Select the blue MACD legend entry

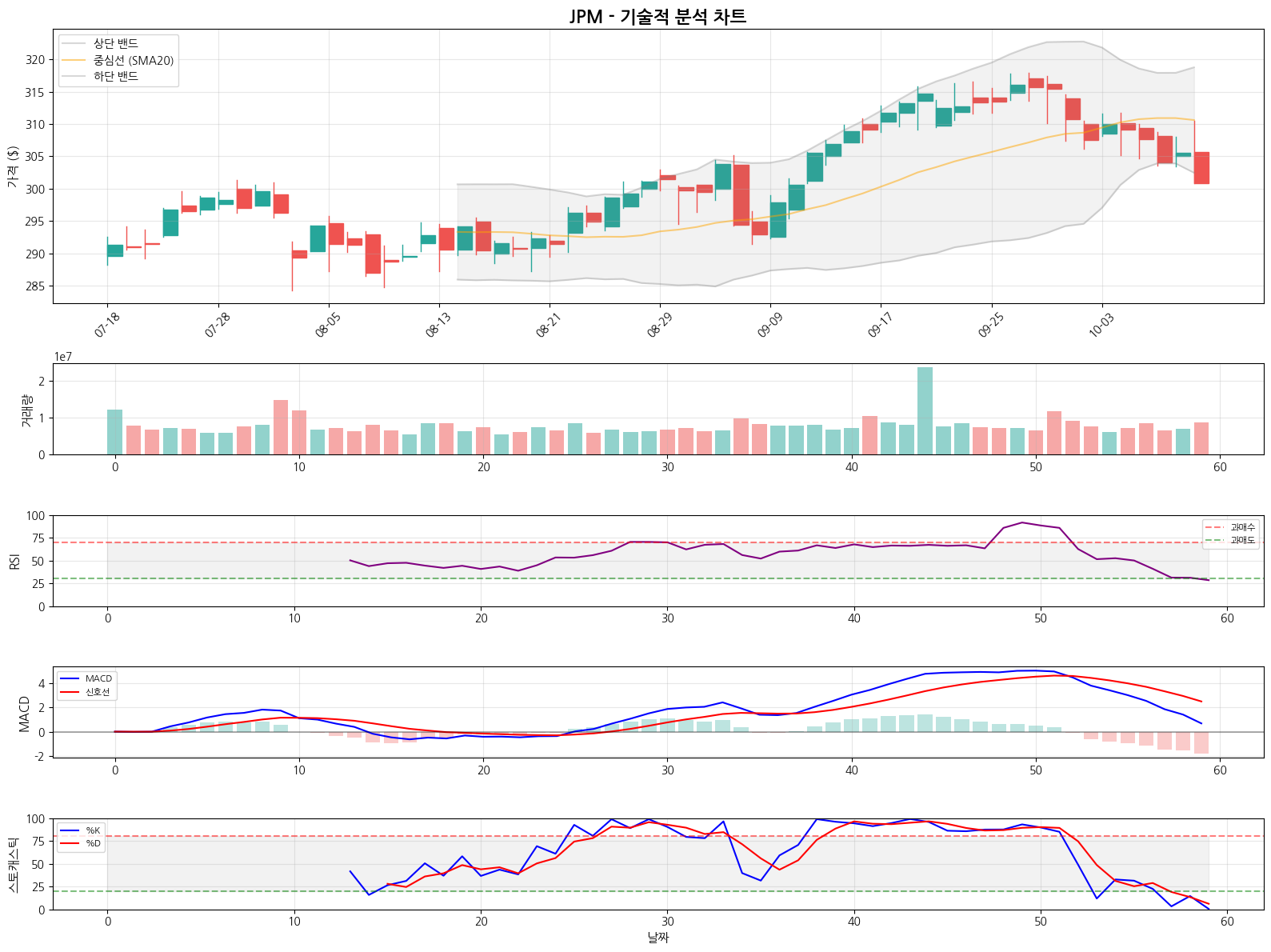pos(98,678)
